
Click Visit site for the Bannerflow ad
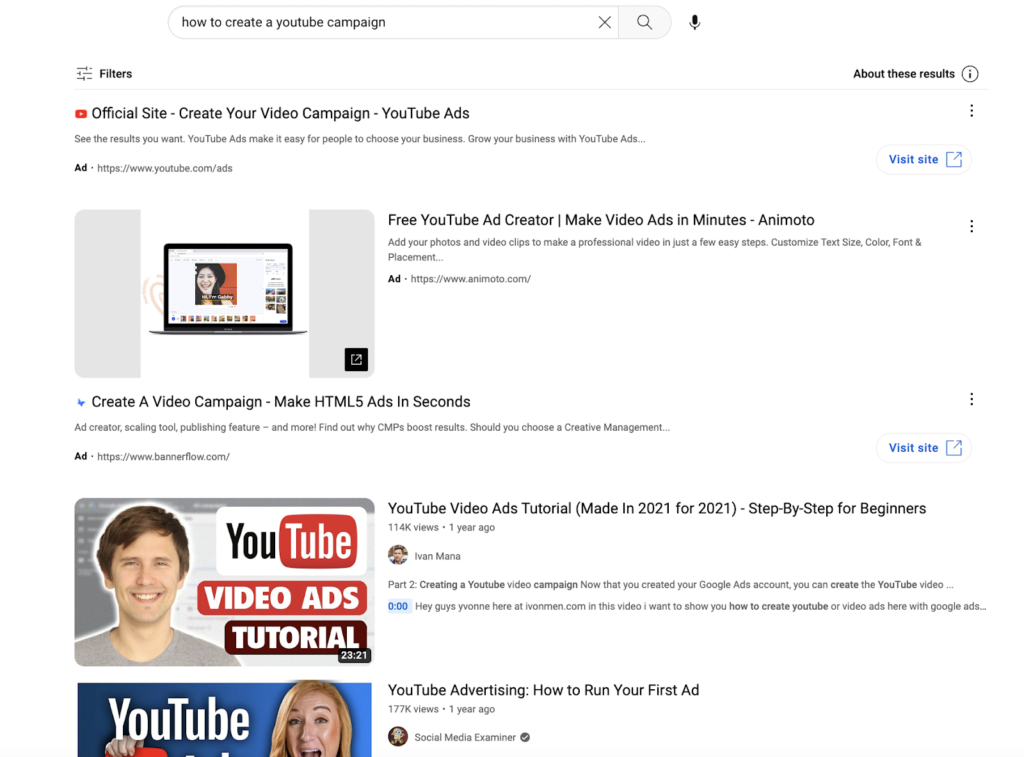(924, 448)
